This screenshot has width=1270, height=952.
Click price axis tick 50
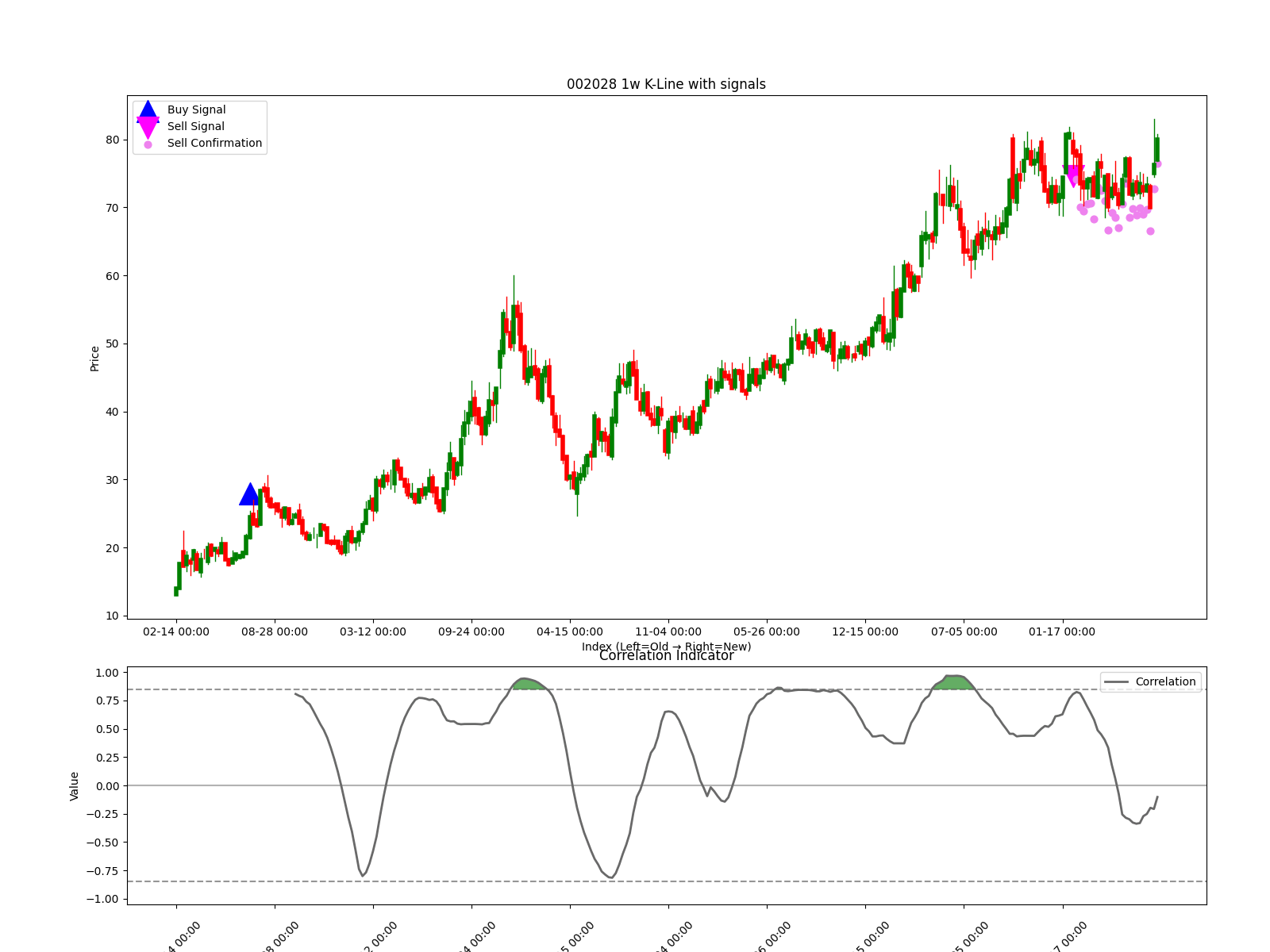click(x=112, y=344)
